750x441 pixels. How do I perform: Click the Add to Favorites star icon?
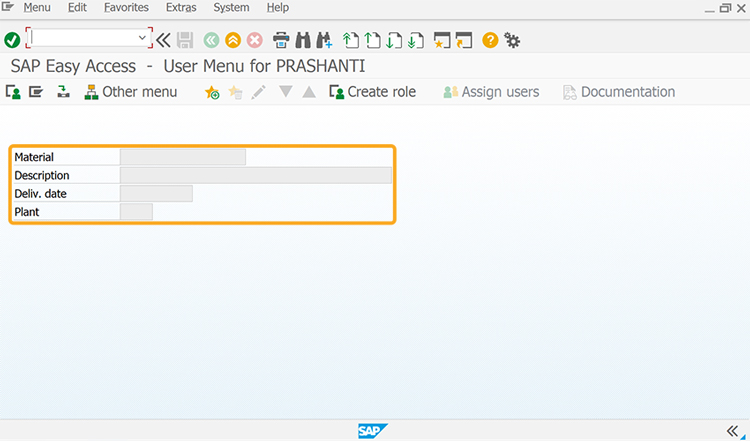click(x=212, y=92)
